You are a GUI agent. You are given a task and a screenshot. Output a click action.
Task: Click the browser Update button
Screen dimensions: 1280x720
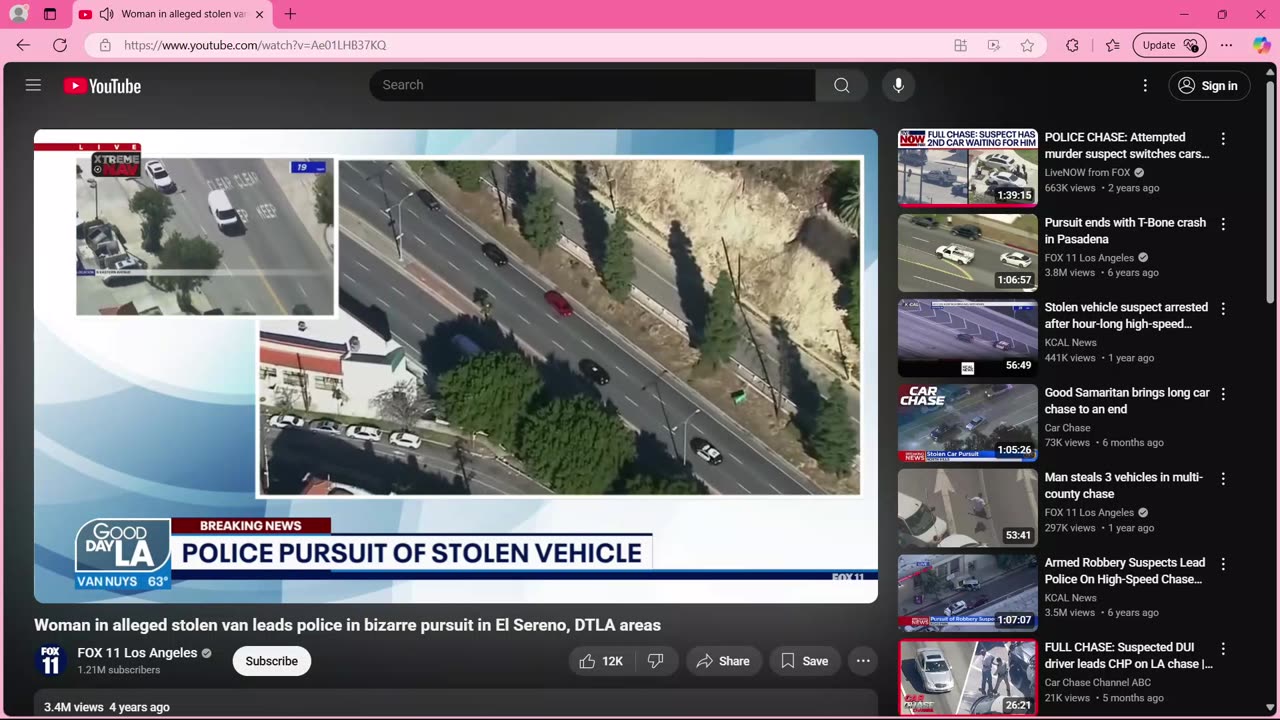pos(1169,45)
